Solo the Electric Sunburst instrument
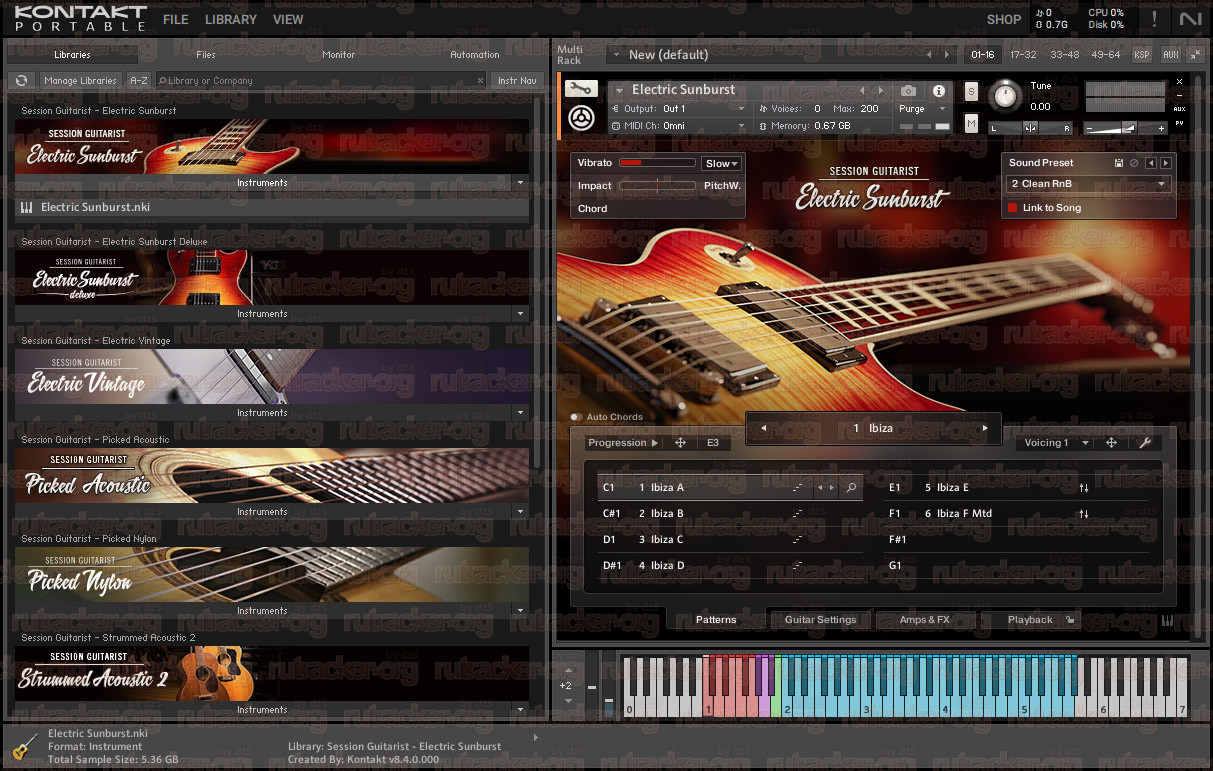 click(971, 91)
